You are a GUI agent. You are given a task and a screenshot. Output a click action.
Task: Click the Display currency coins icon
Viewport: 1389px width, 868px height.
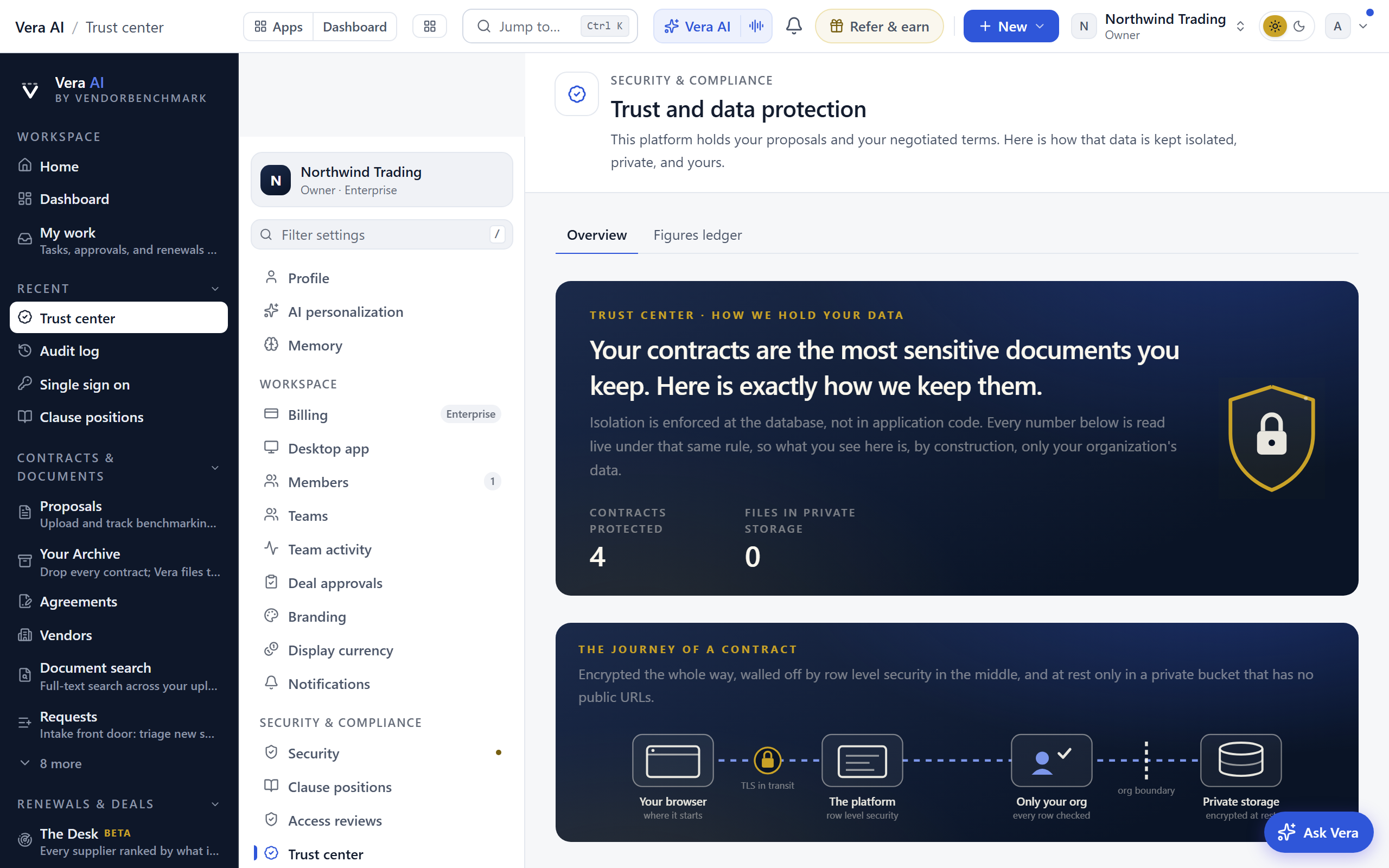click(x=271, y=649)
